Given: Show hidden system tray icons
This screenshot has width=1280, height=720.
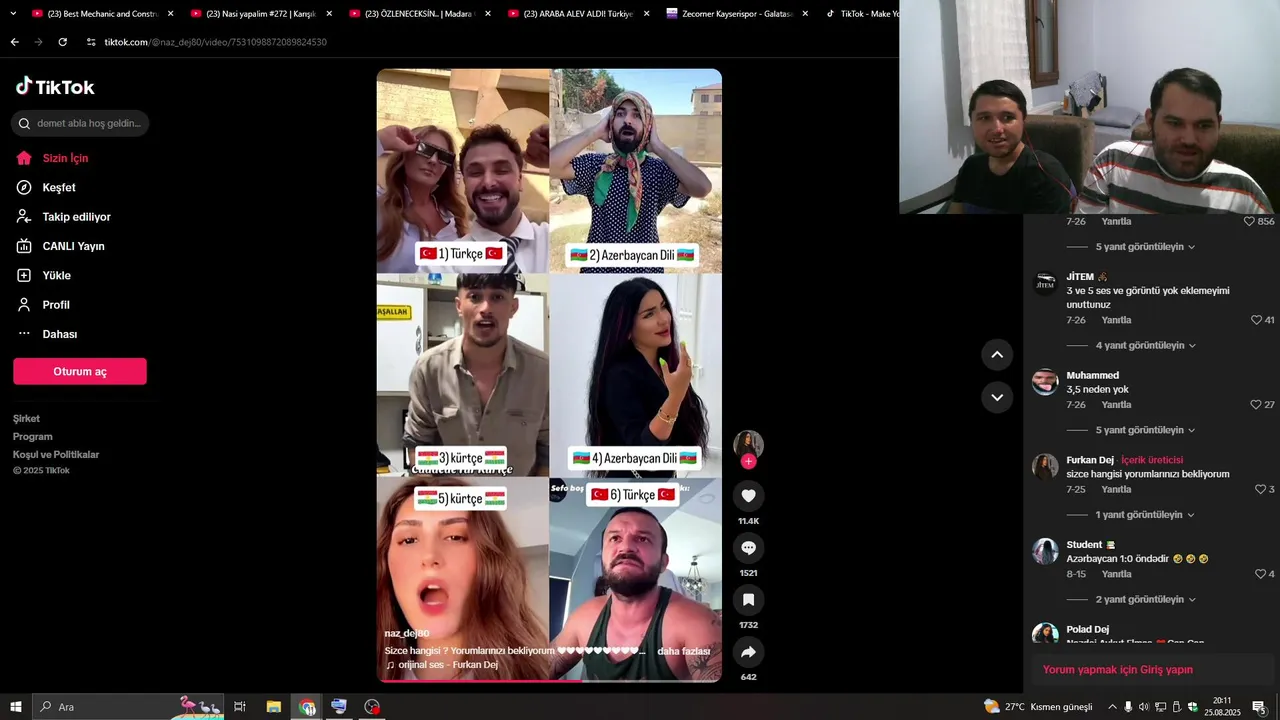Looking at the screenshot, I should click(1112, 707).
